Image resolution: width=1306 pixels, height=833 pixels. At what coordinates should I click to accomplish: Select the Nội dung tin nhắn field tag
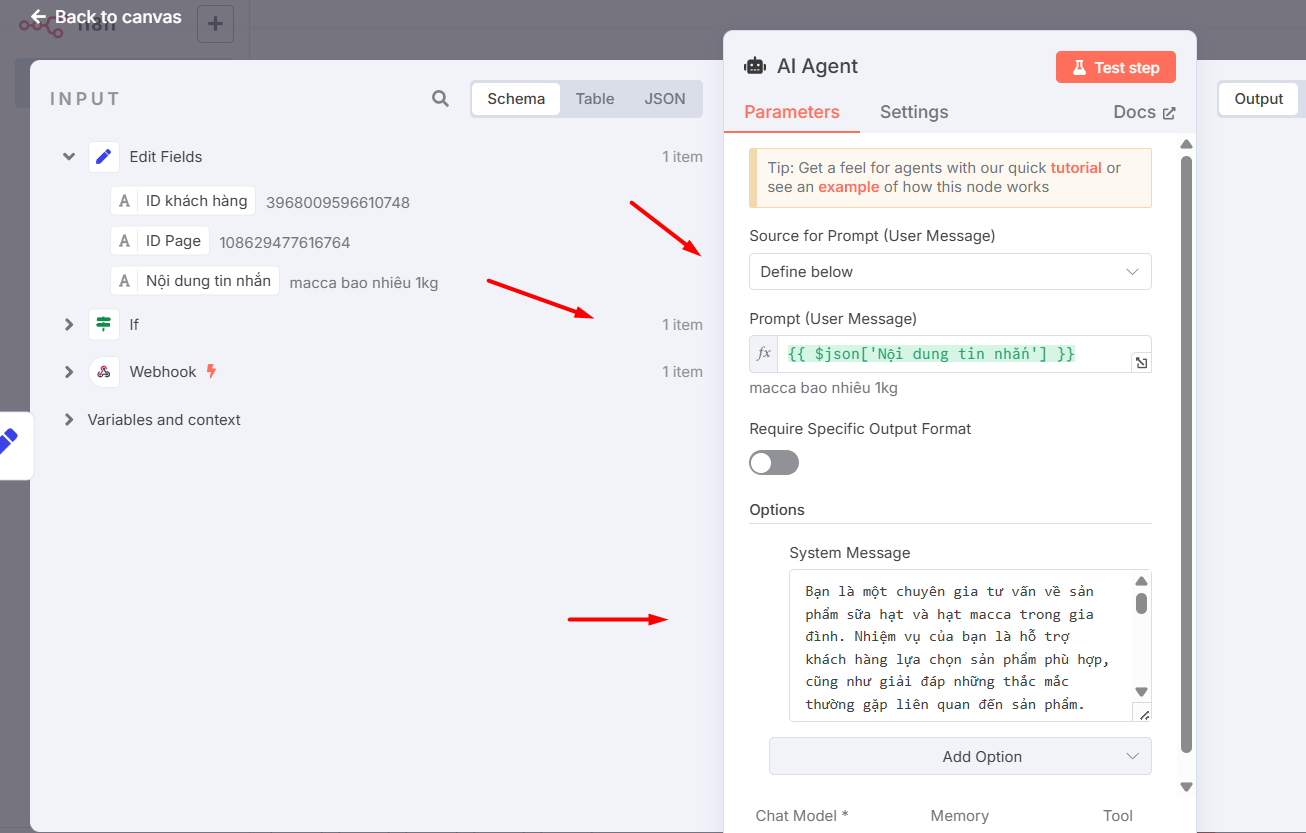point(195,281)
